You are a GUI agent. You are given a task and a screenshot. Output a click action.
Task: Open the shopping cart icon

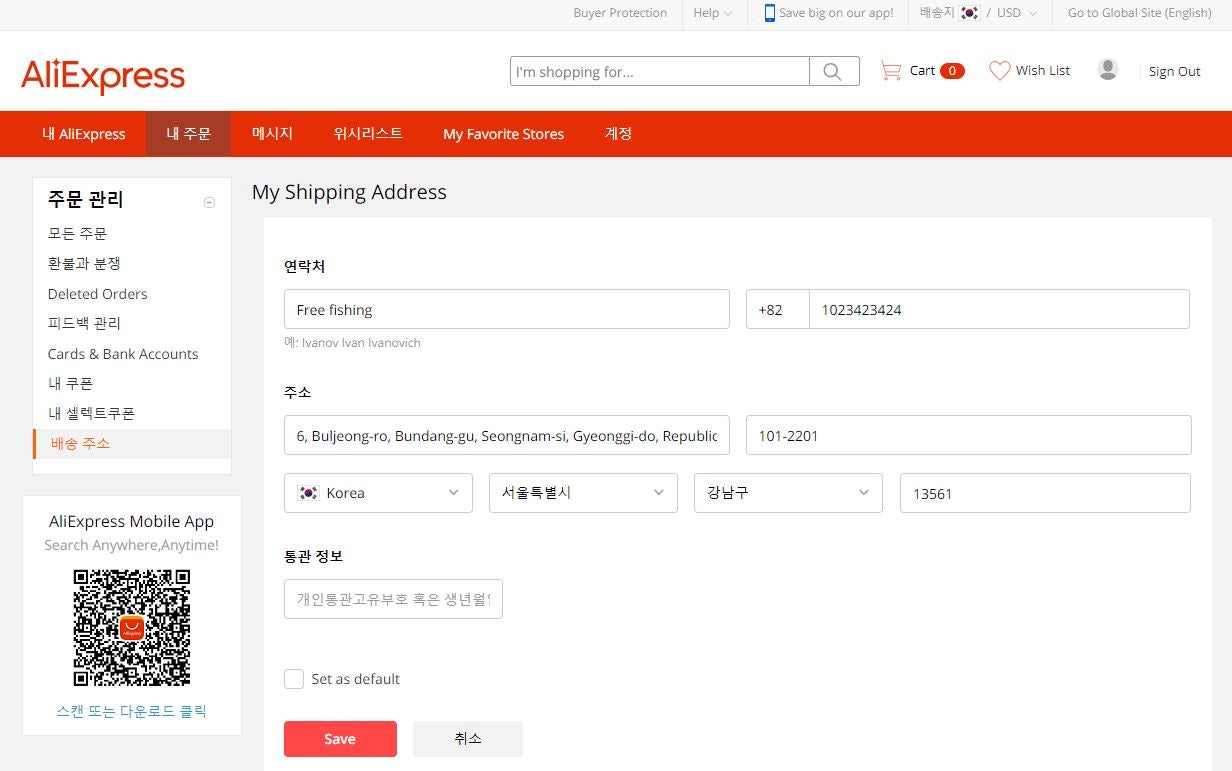(890, 71)
